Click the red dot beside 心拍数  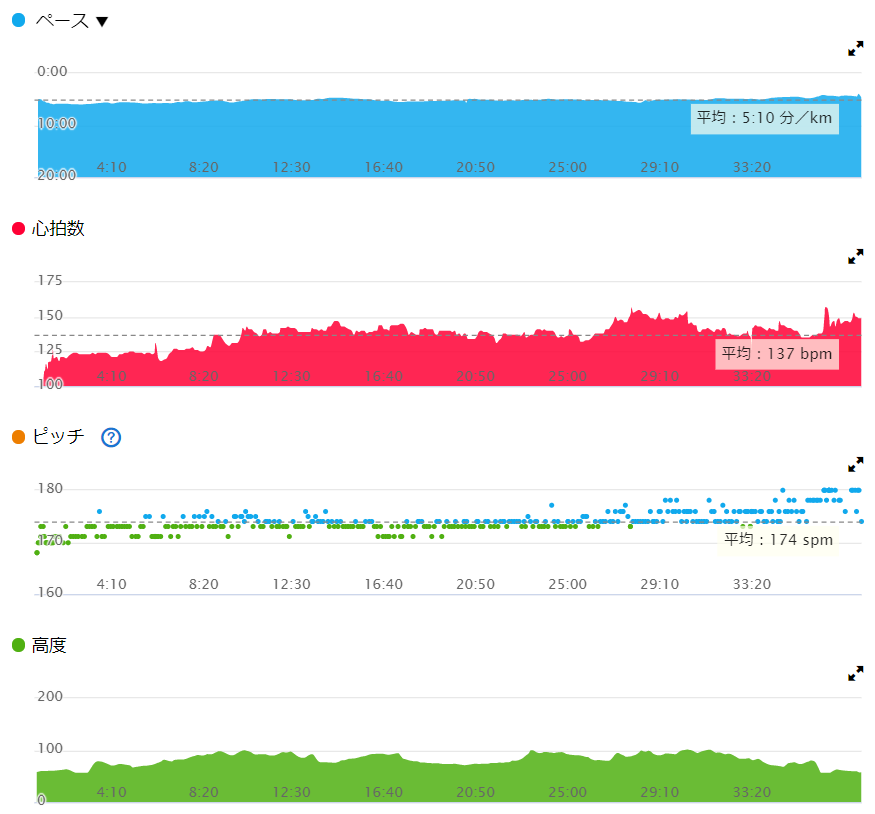pos(18,229)
